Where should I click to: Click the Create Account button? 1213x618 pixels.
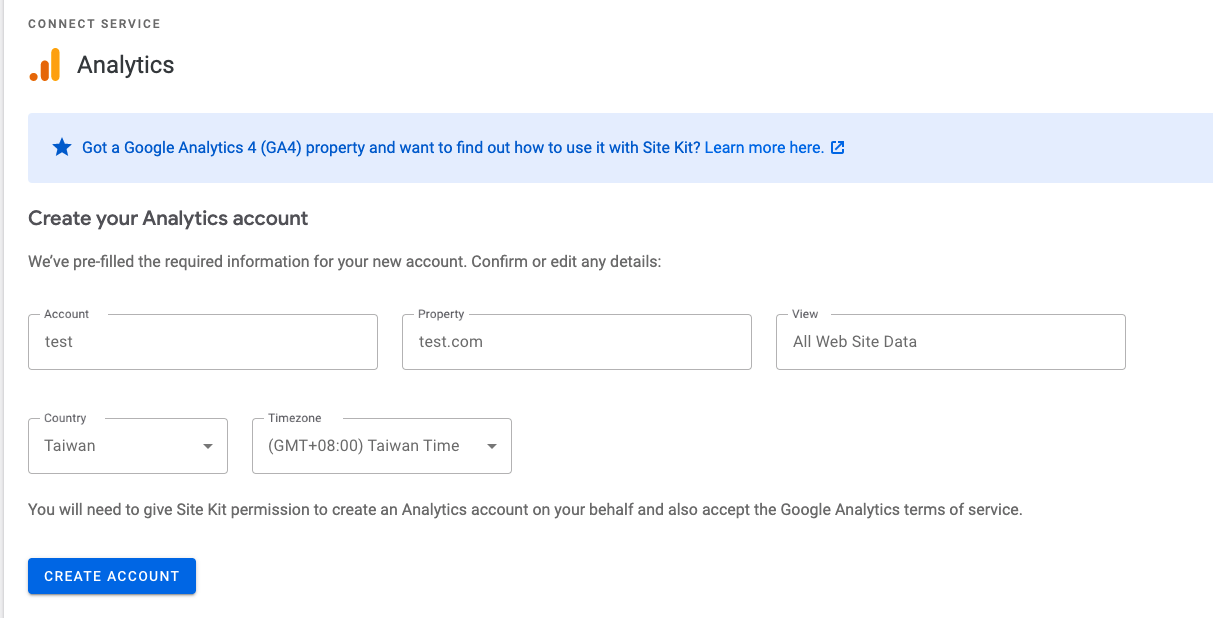(112, 576)
